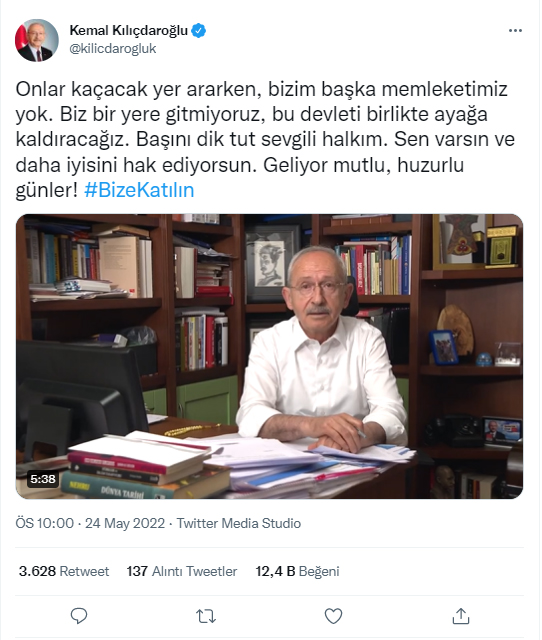Click the reply speech bubble icon
The height and width of the screenshot is (640, 542).
coord(79,616)
